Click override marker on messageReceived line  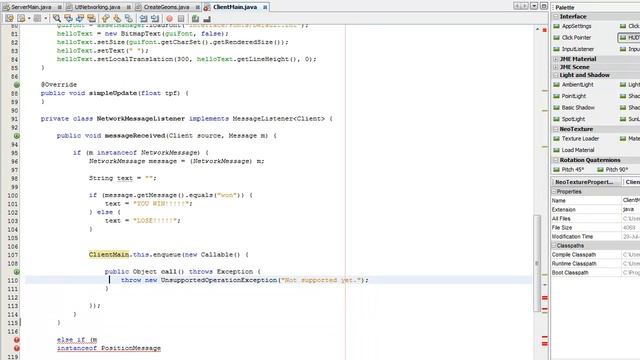point(16,136)
